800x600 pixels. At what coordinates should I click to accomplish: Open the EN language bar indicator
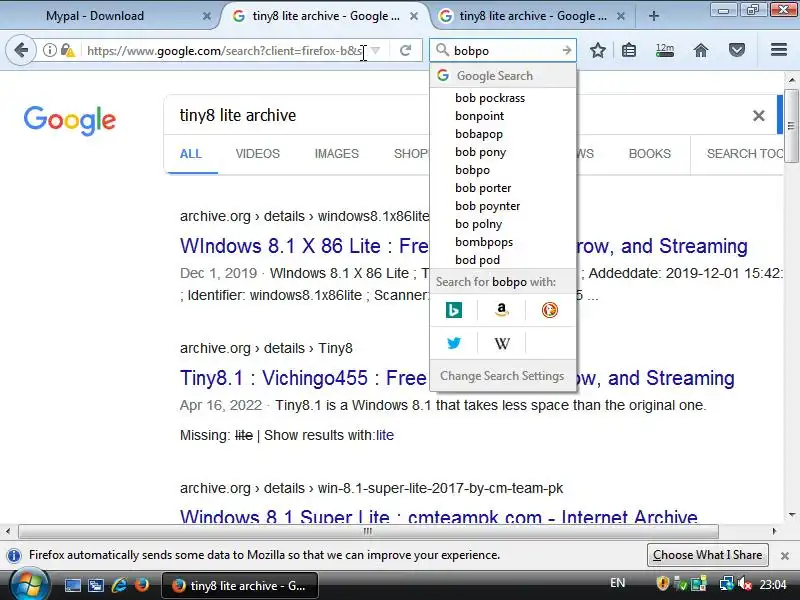click(617, 583)
